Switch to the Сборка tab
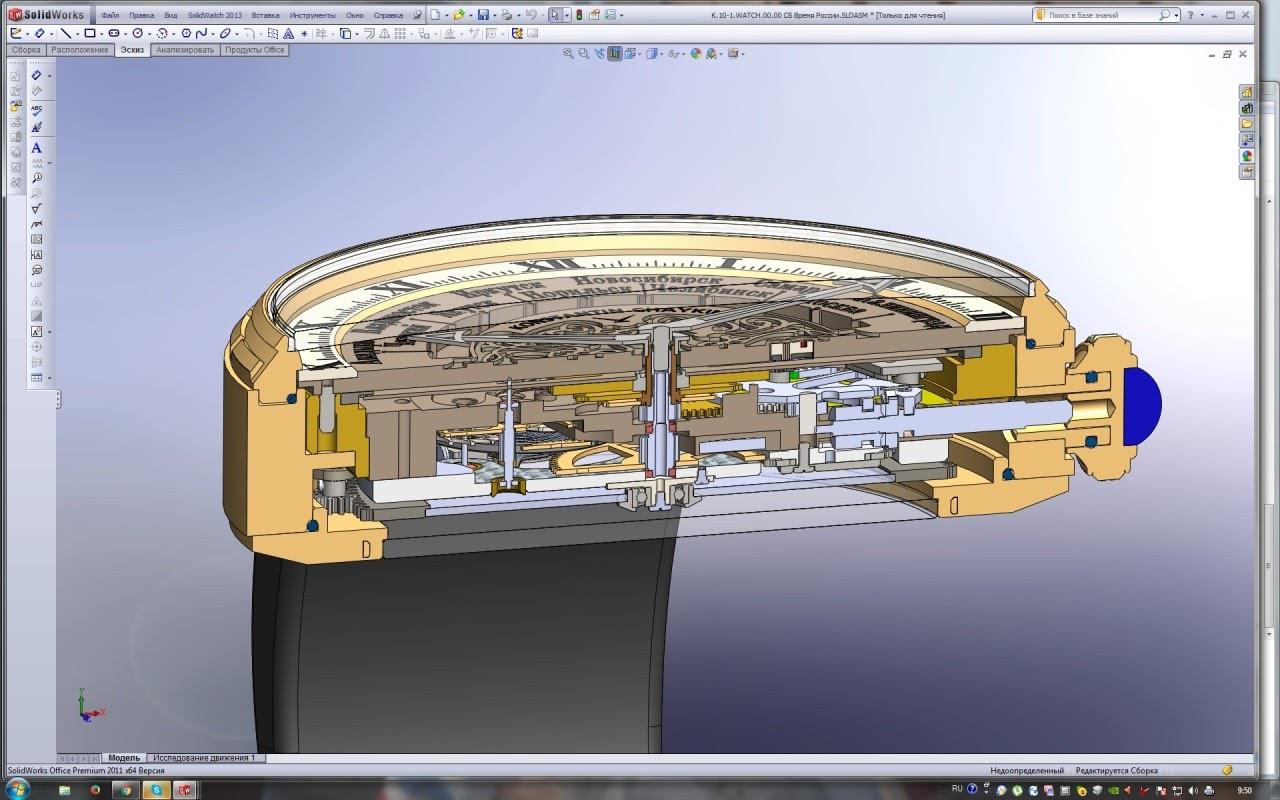Viewport: 1280px width, 800px height. tap(26, 50)
